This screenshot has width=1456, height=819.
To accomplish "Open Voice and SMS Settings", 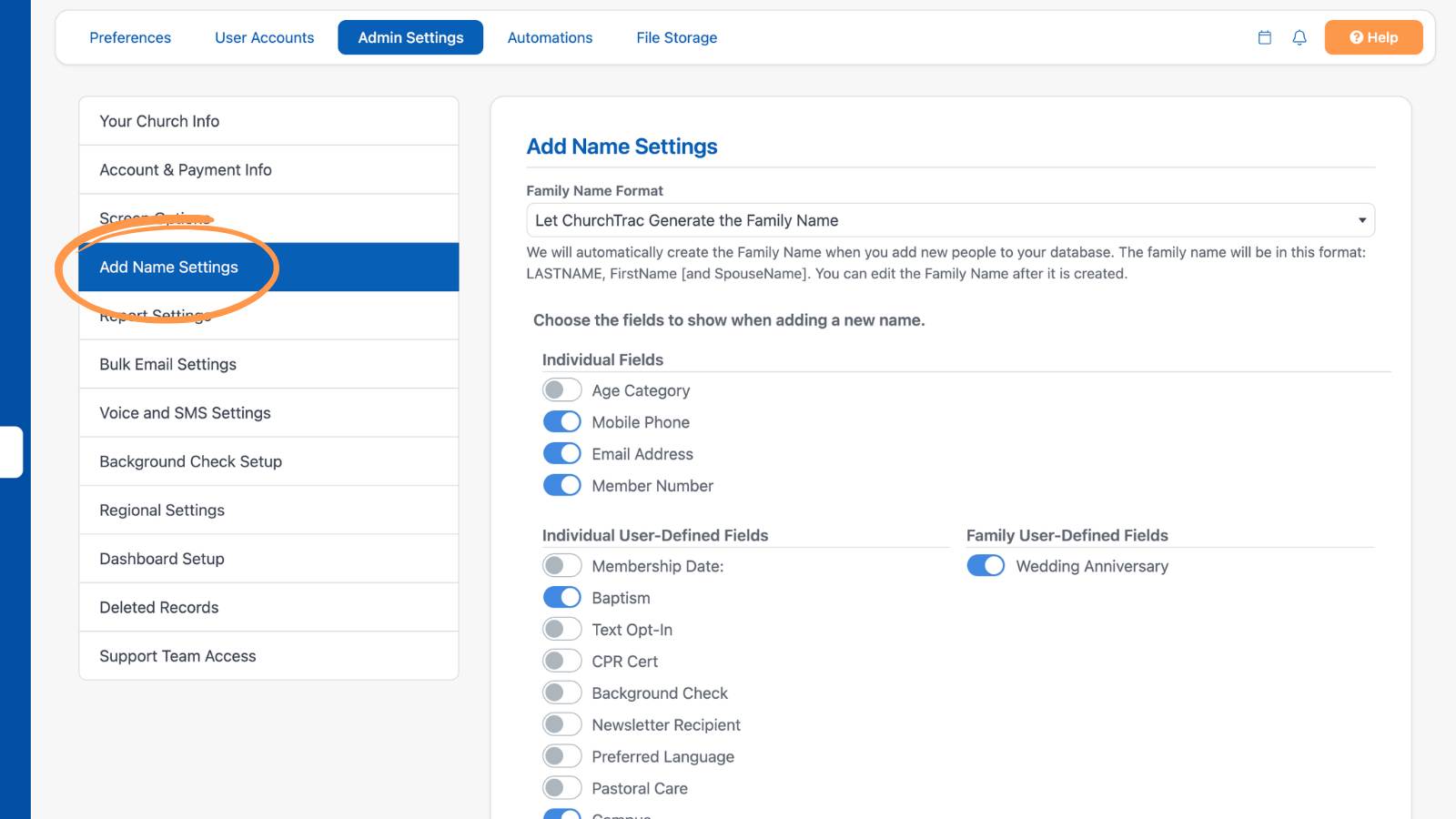I will click(x=268, y=413).
